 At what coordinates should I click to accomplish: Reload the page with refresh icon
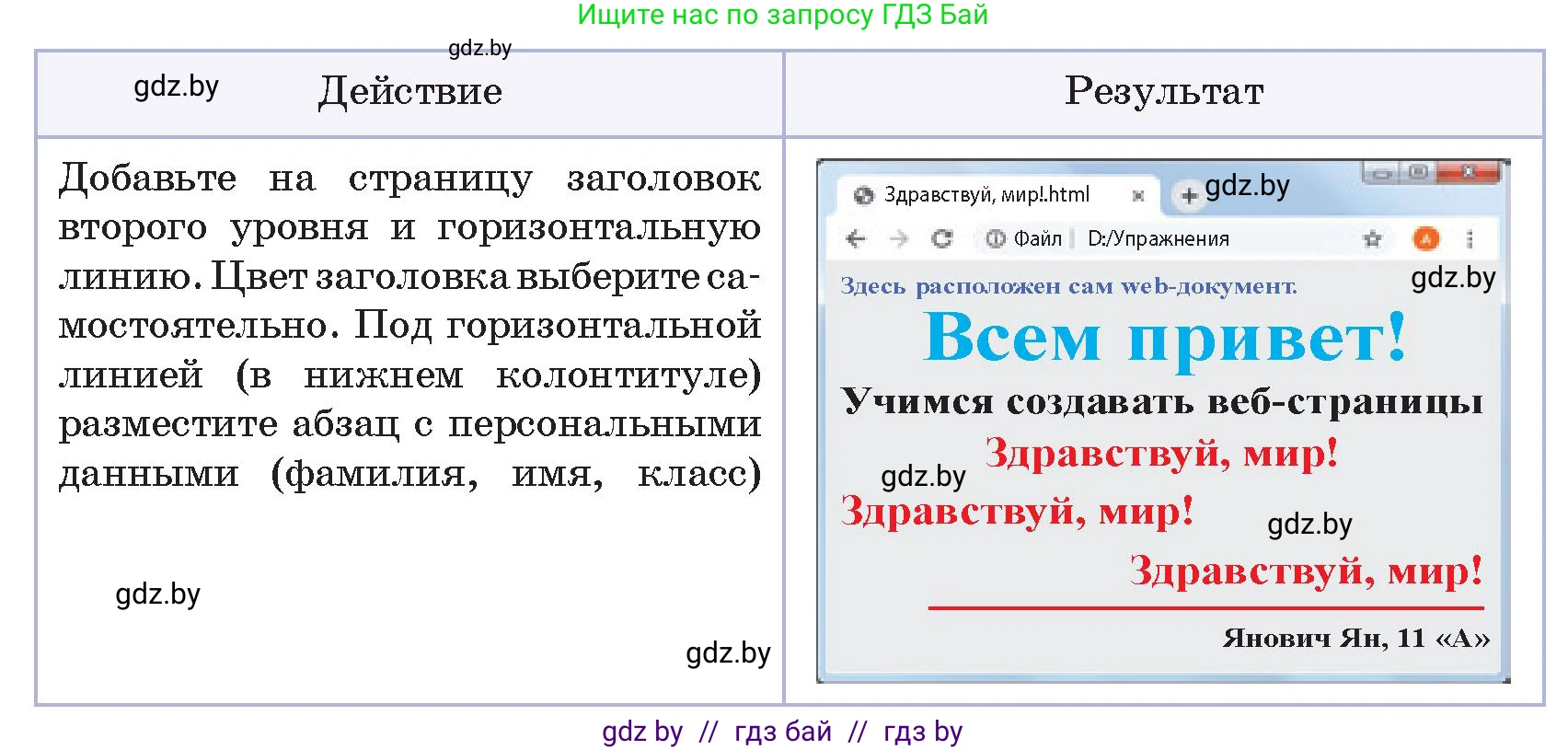click(942, 239)
